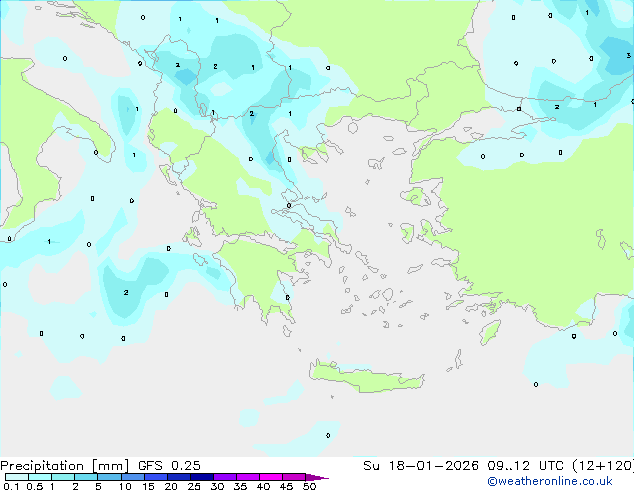
Task: Click the 35–40 mm legend swatch
Action: tap(247, 477)
